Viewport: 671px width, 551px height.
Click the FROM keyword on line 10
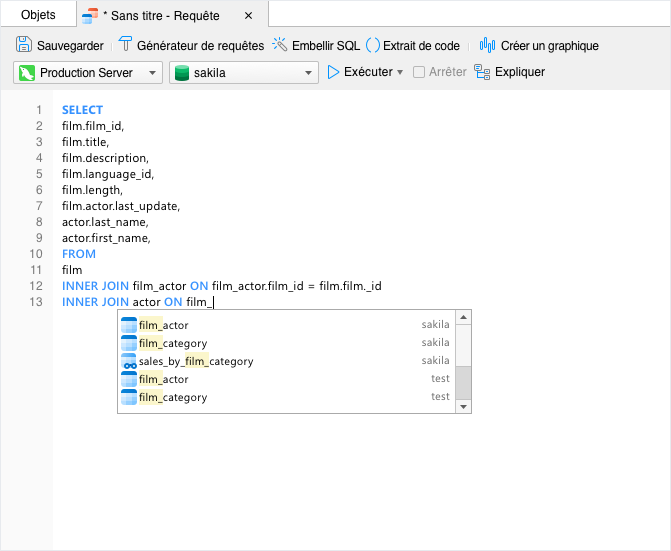pyautogui.click(x=79, y=254)
